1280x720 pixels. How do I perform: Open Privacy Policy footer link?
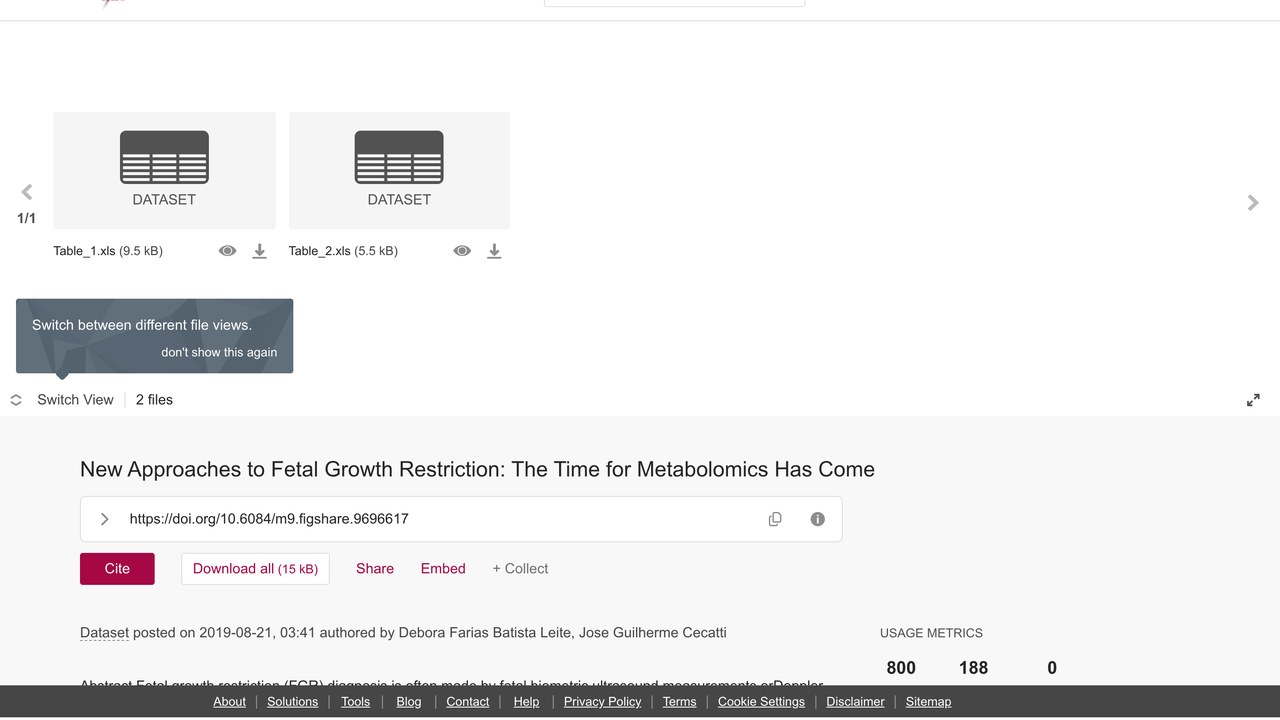coord(602,702)
